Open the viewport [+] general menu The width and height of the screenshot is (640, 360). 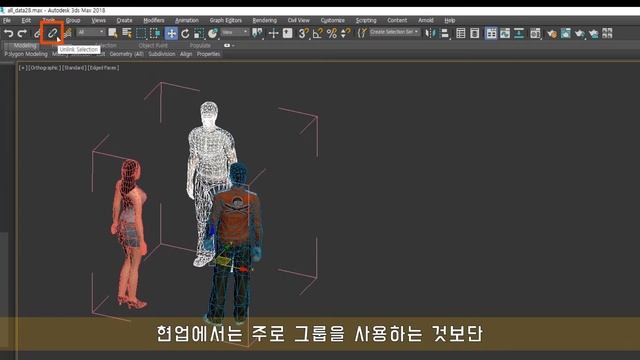coord(22,68)
